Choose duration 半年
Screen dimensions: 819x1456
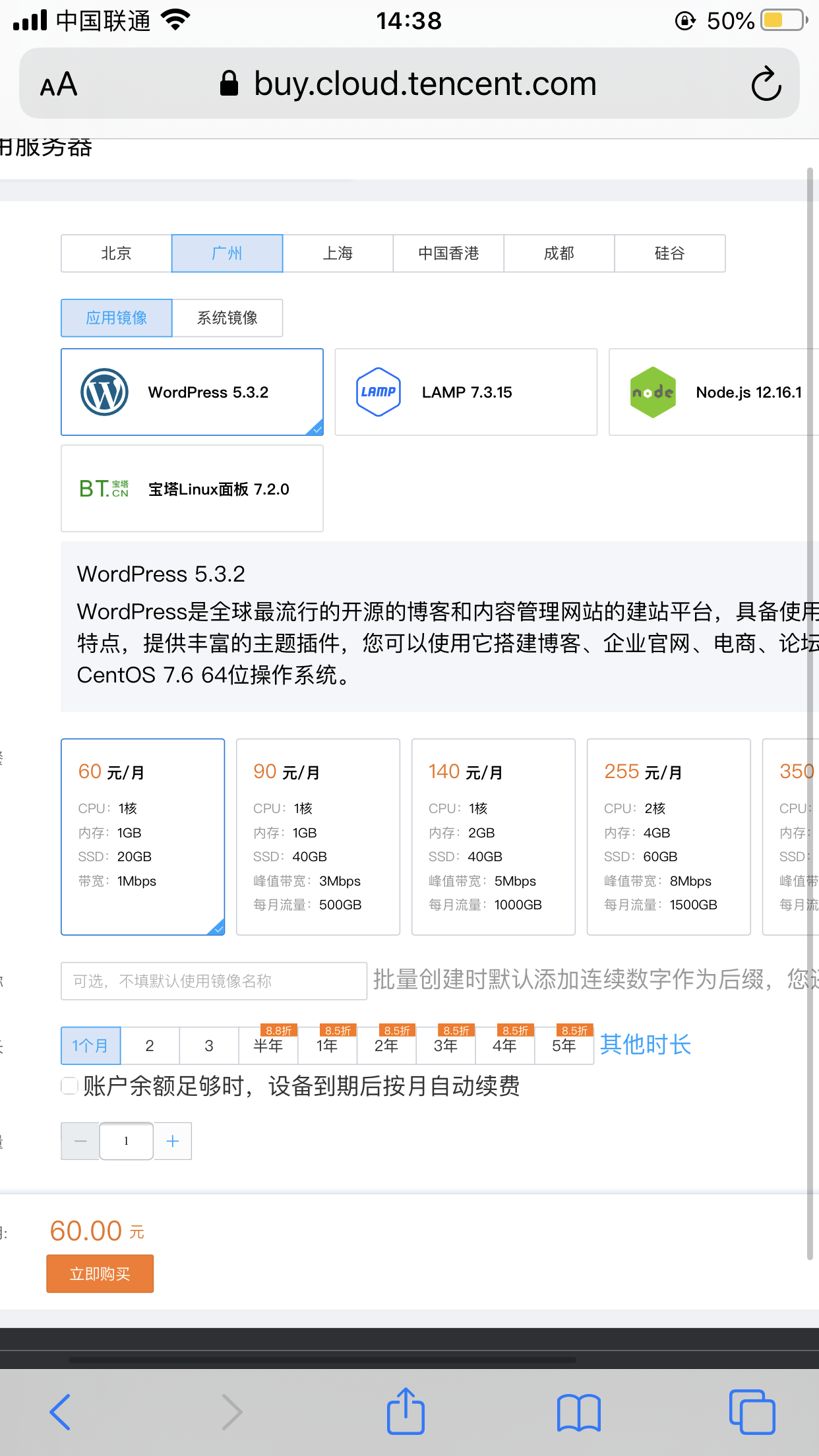tap(268, 1046)
